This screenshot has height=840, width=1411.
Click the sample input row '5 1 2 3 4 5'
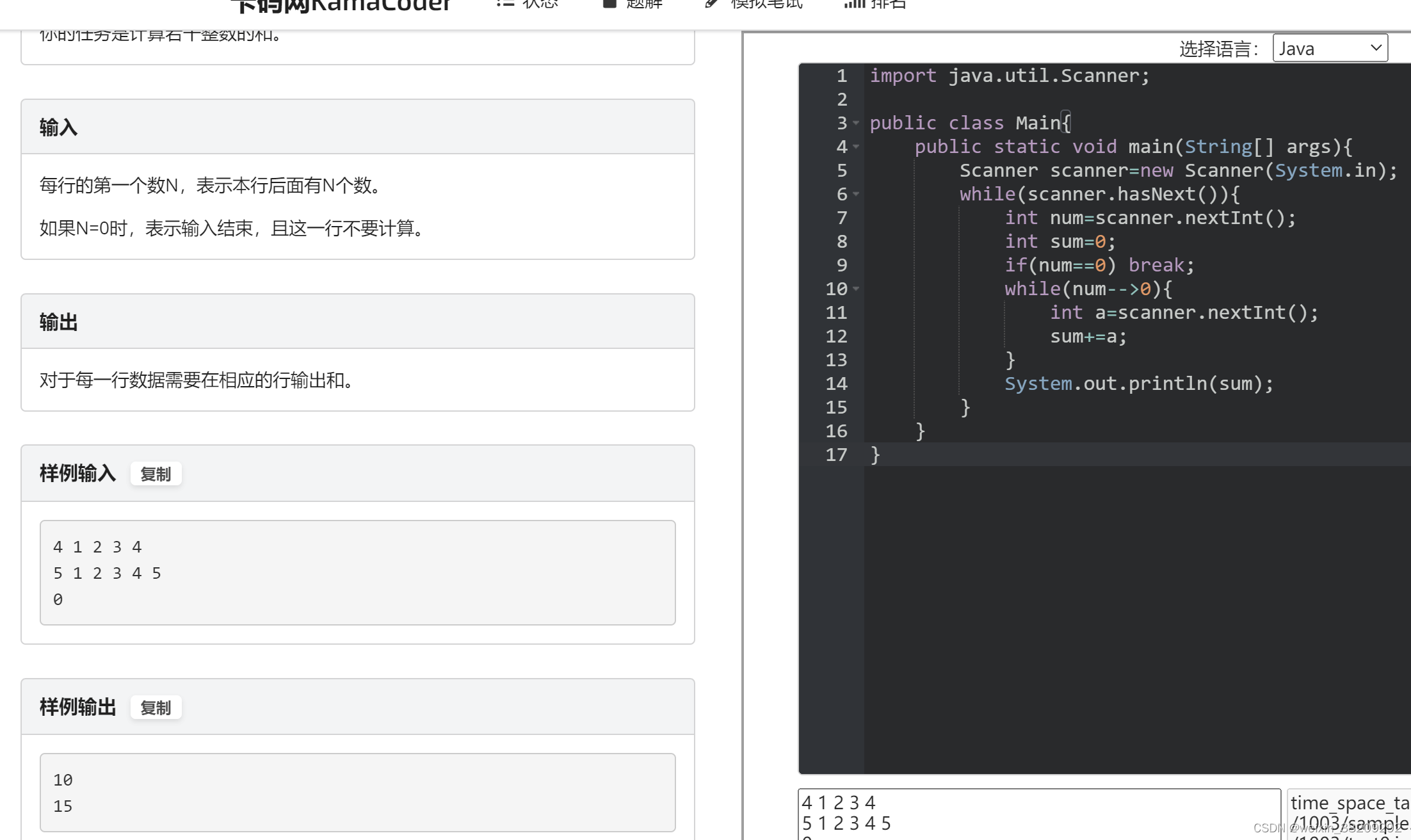tap(107, 573)
